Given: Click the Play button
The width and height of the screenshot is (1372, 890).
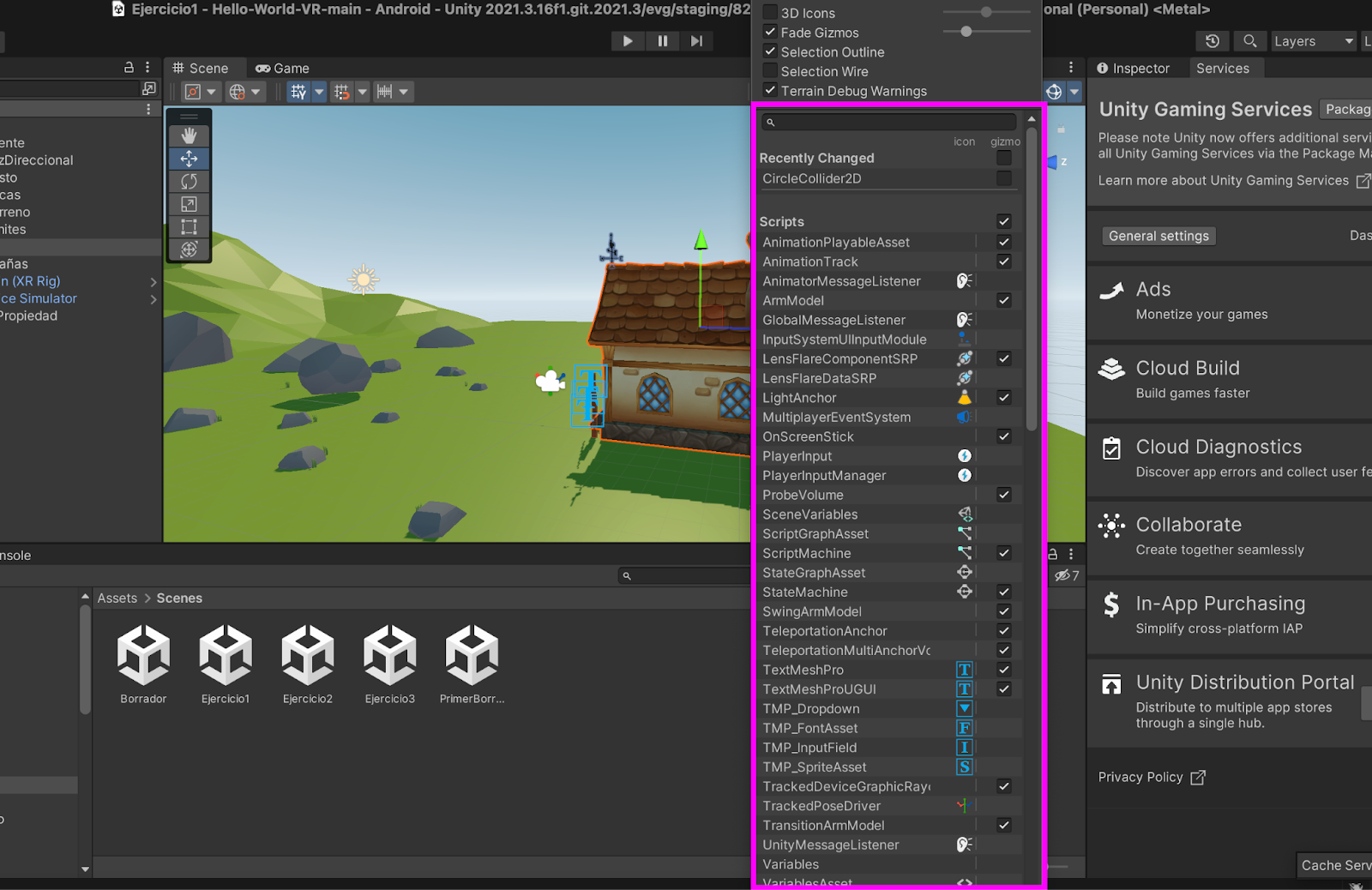Looking at the screenshot, I should [628, 40].
